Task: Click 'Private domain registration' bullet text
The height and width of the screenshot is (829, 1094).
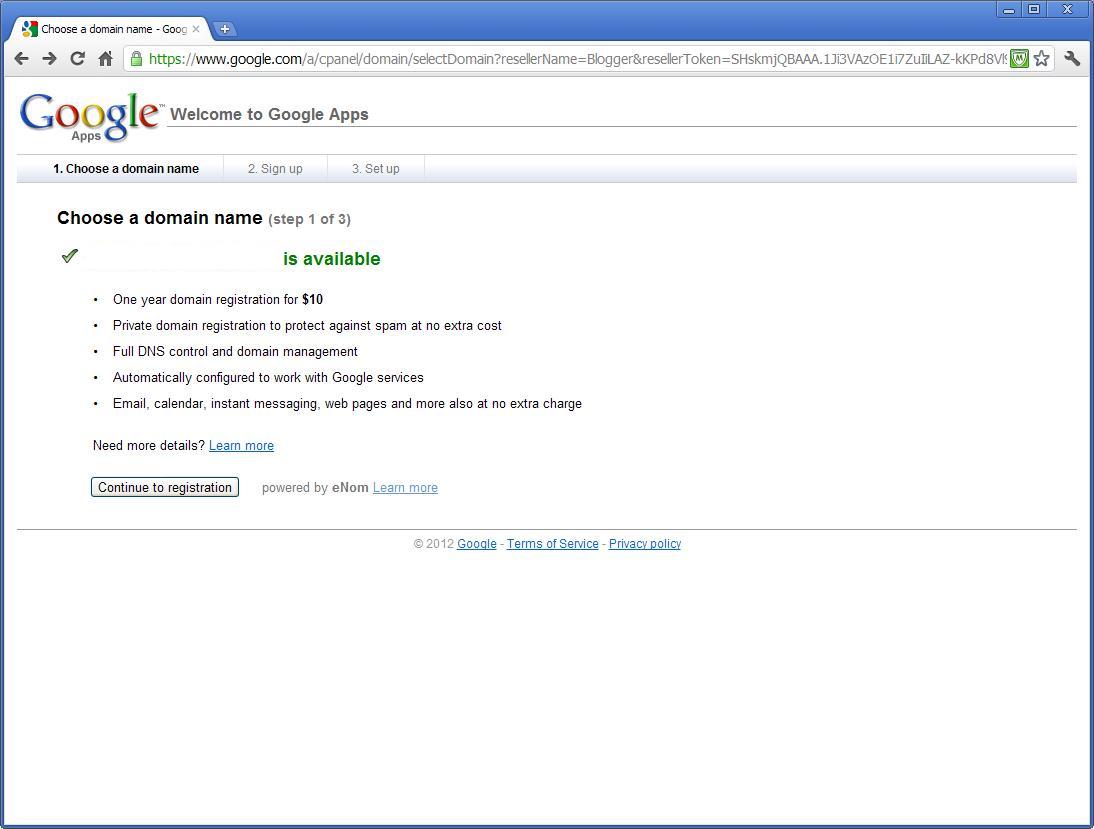Action: point(307,326)
